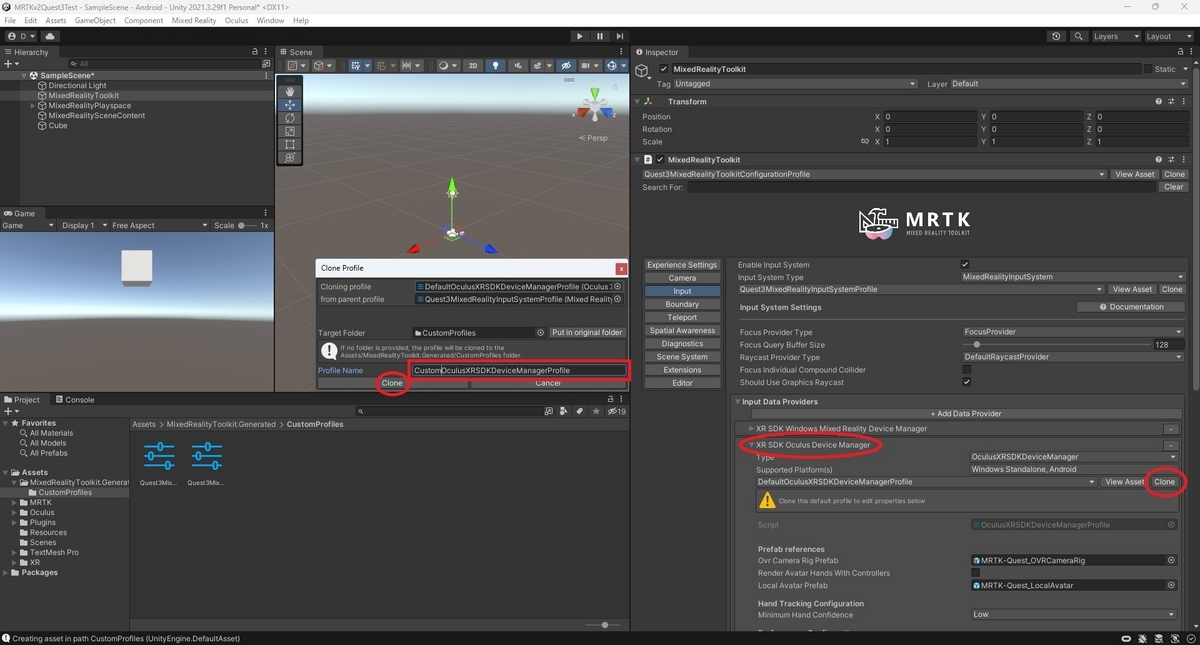The width and height of the screenshot is (1200, 645).
Task: Open the GameObject menu
Action: (x=95, y=20)
